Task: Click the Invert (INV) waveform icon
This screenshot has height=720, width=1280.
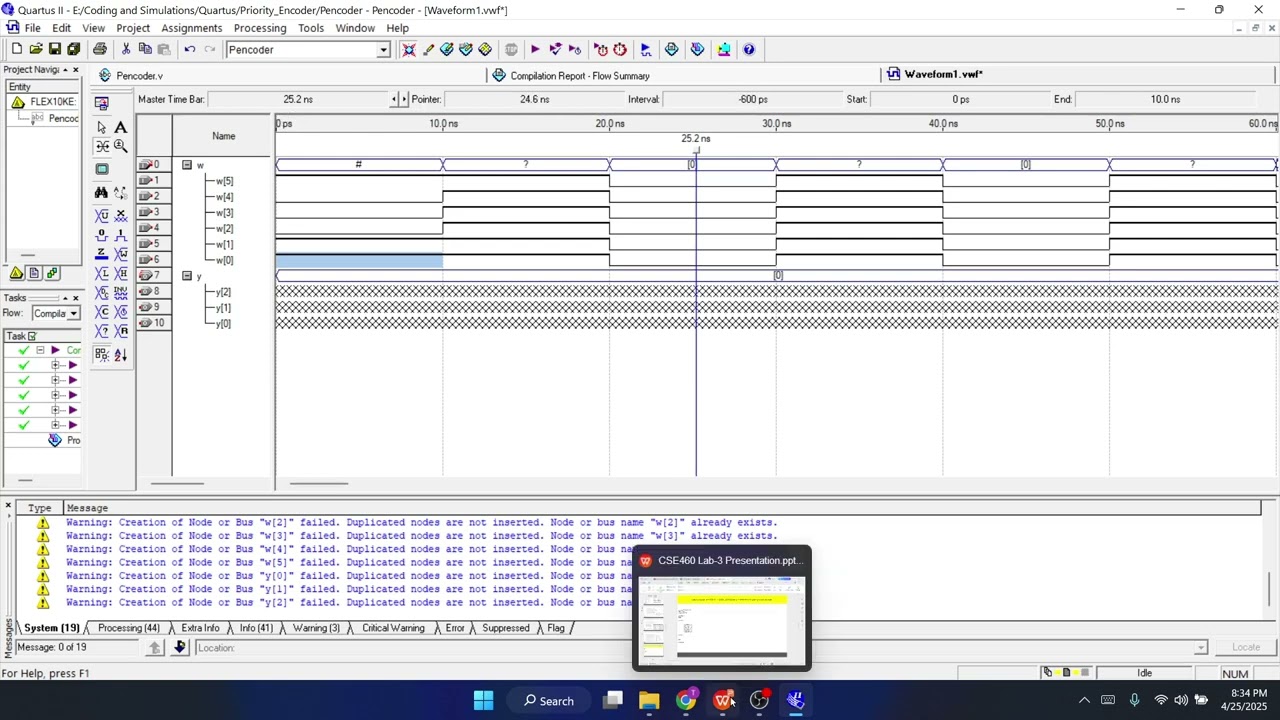Action: (x=120, y=292)
